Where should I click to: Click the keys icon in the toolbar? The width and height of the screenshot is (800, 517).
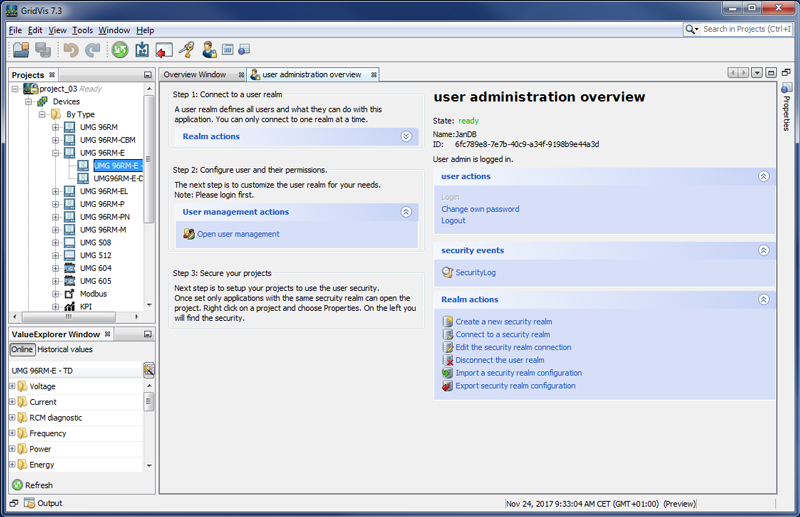click(186, 49)
